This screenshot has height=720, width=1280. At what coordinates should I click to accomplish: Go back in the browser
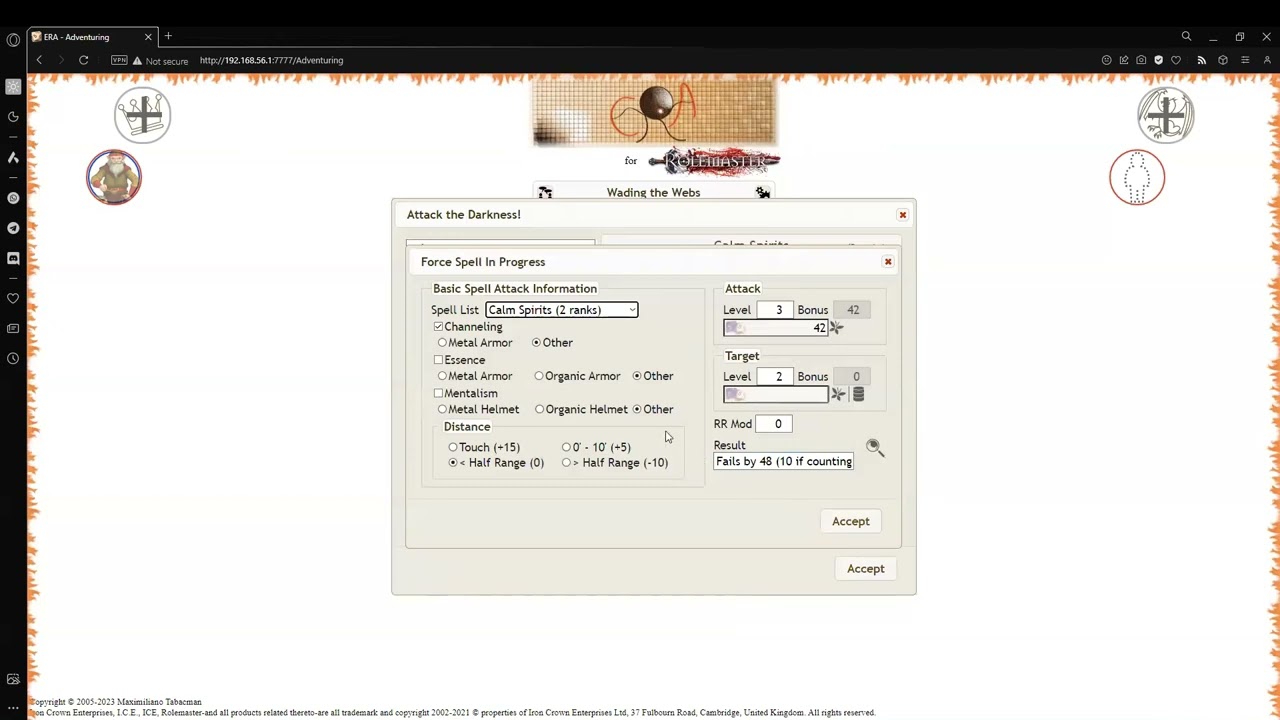(39, 61)
